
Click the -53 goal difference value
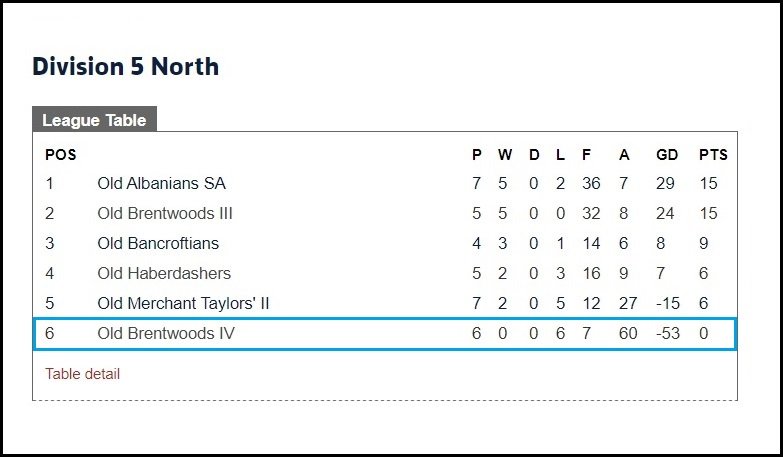point(668,333)
